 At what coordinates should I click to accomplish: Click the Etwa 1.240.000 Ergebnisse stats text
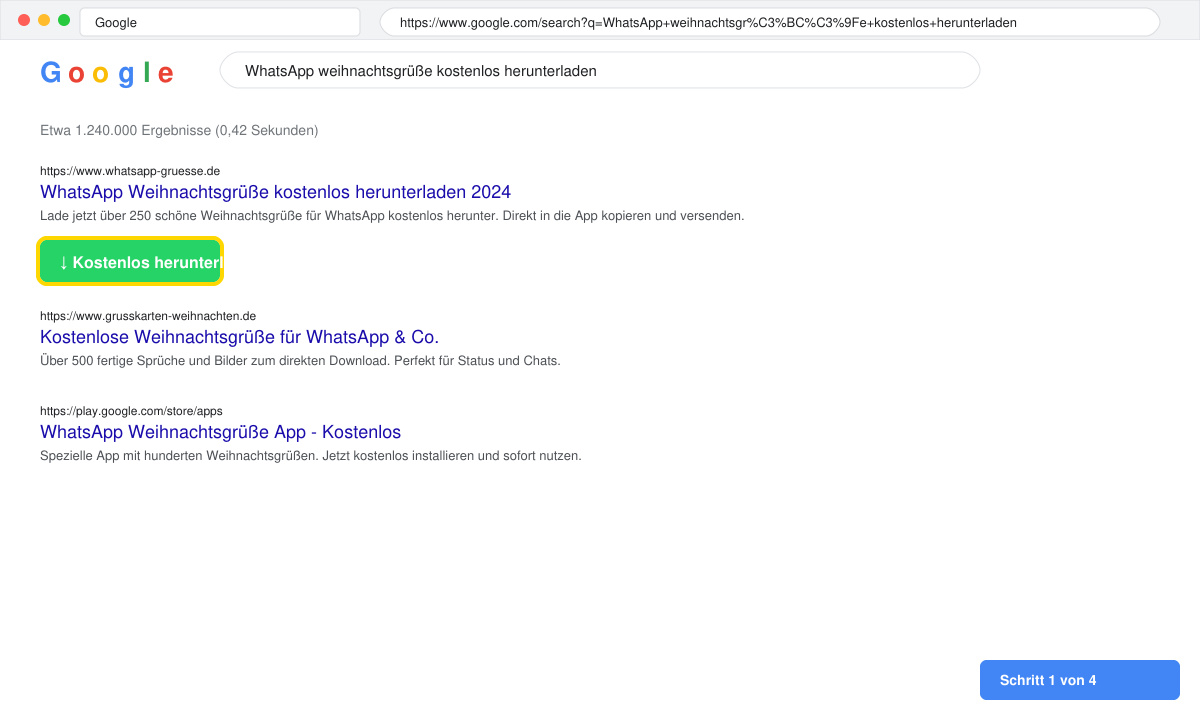pos(179,131)
